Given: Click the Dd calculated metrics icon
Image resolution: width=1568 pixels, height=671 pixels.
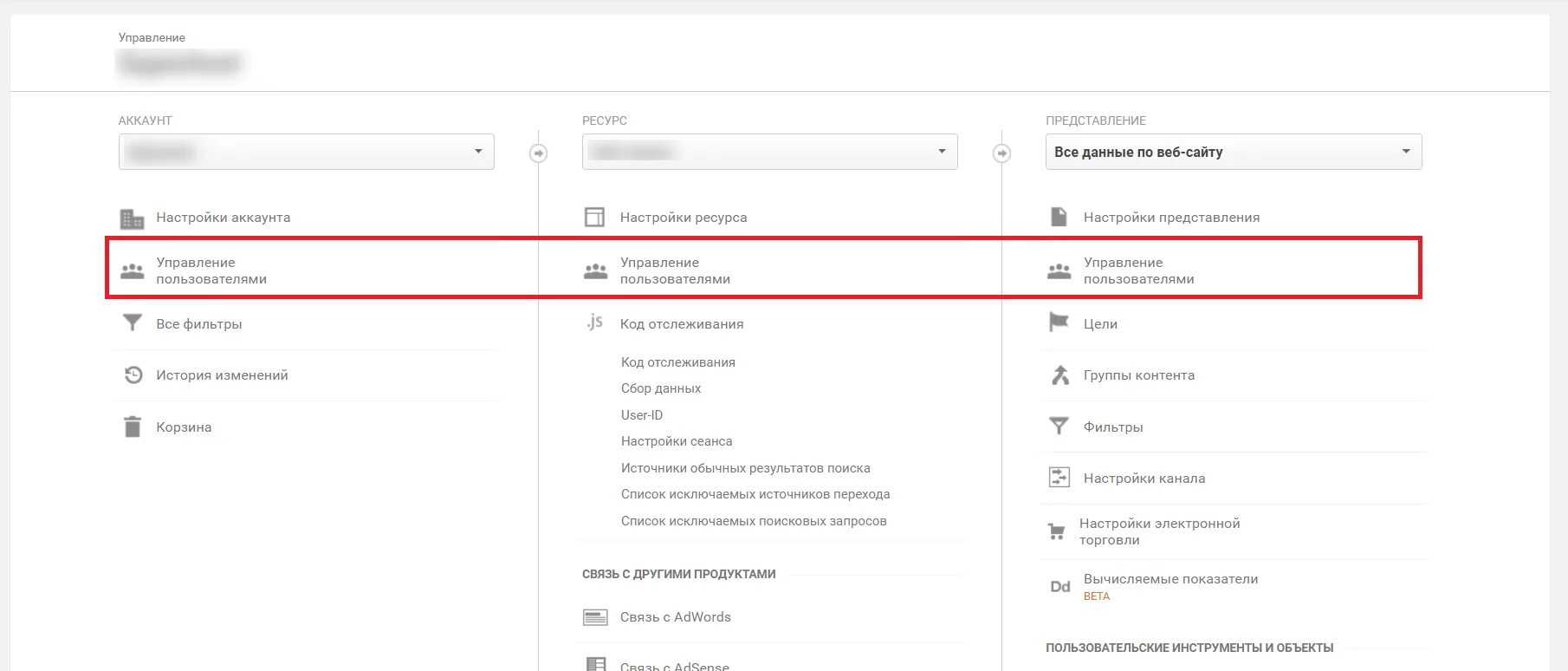Looking at the screenshot, I should (1059, 587).
